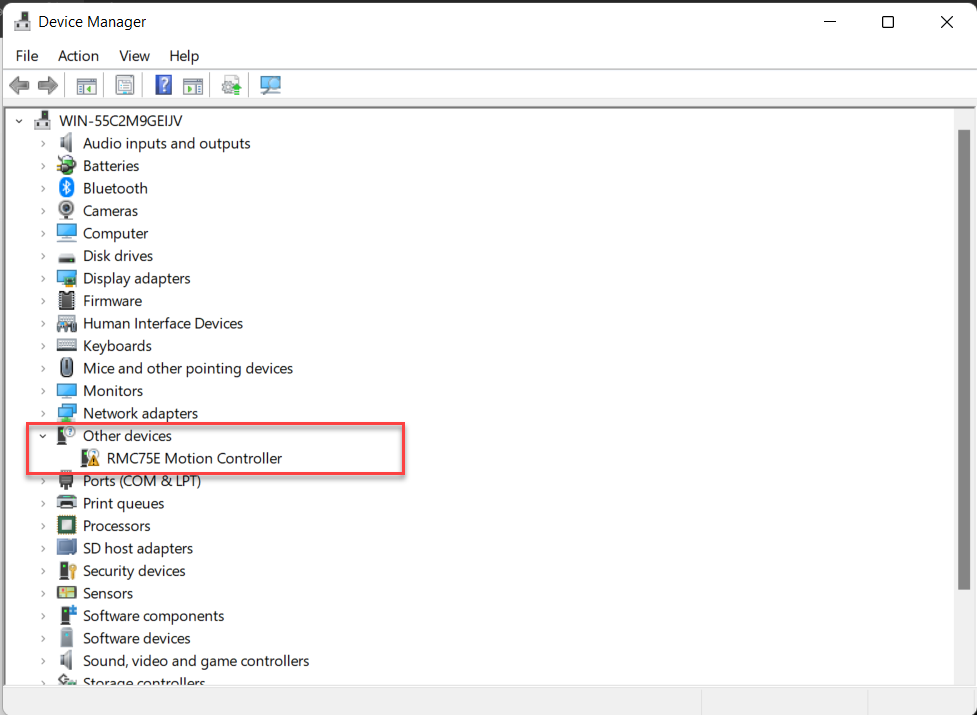
Task: Collapse the WIN-55C2M9GEIJV root node
Action: pyautogui.click(x=19, y=121)
